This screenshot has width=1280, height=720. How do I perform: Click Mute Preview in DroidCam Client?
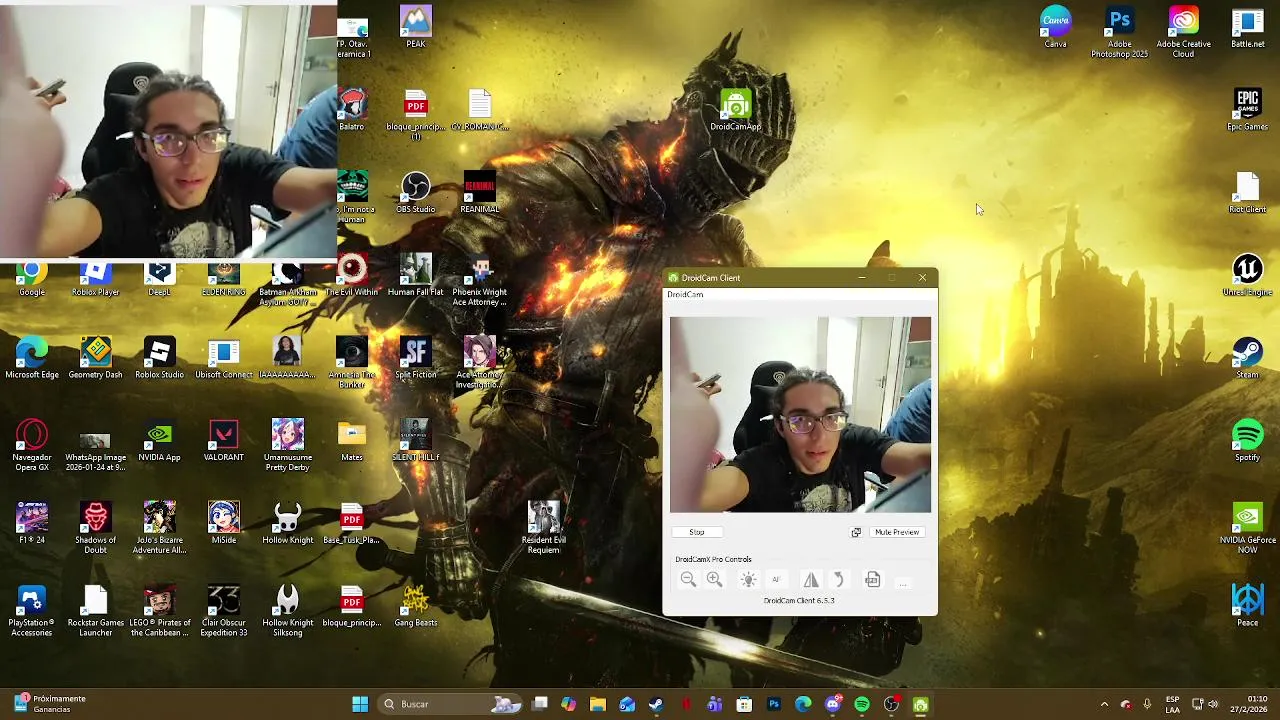[897, 532]
